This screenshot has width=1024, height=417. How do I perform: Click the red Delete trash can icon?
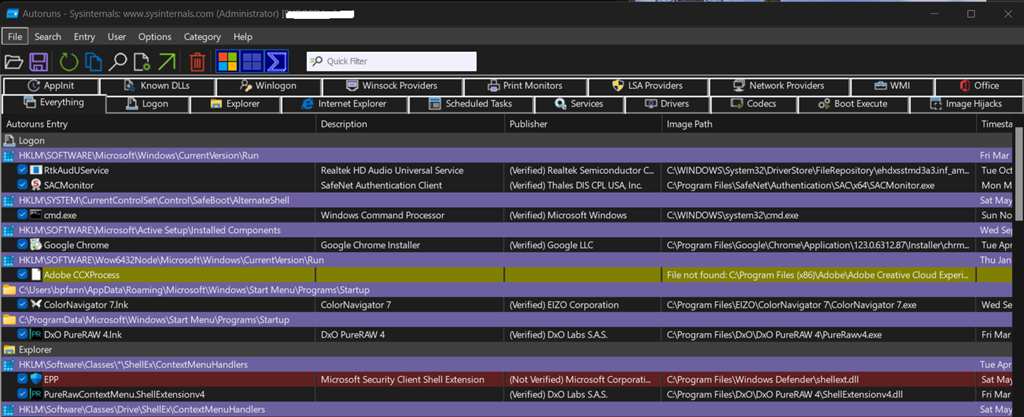198,62
